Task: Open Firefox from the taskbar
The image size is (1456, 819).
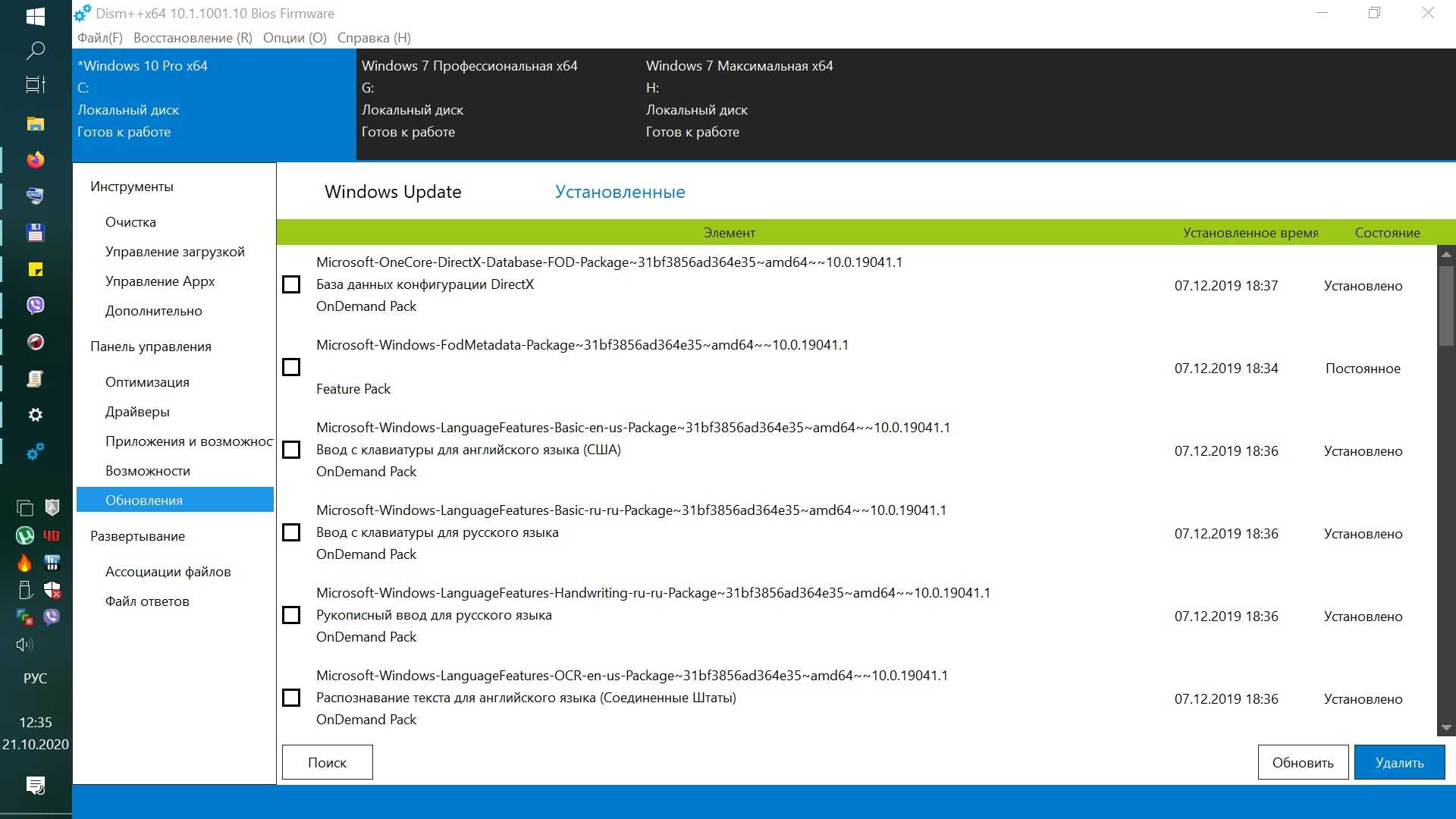Action: 35,160
